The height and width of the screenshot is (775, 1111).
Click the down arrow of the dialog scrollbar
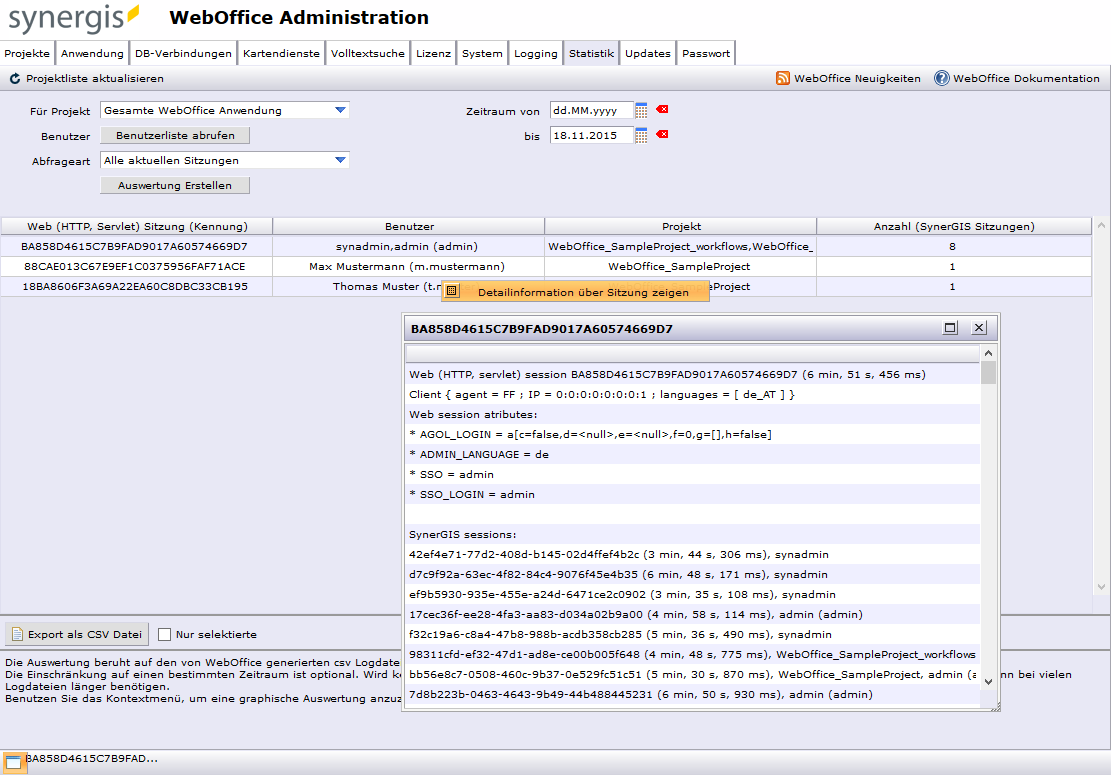pos(987,682)
